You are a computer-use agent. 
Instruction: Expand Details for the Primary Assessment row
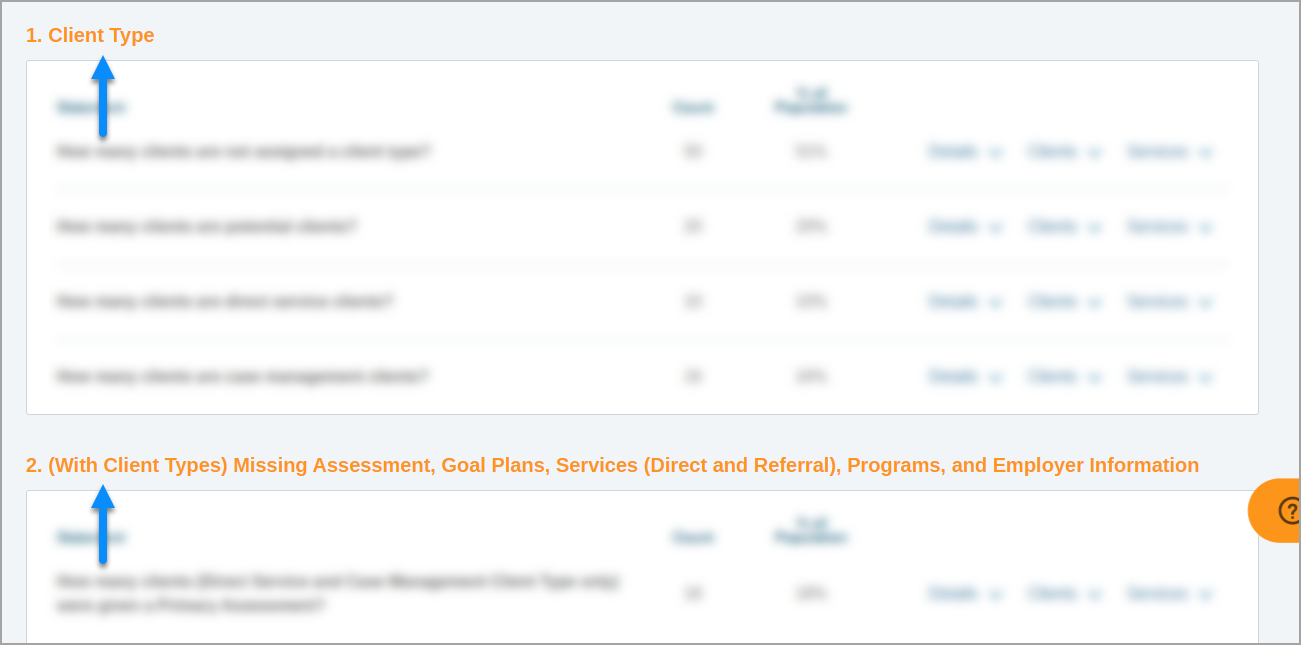coord(965,594)
